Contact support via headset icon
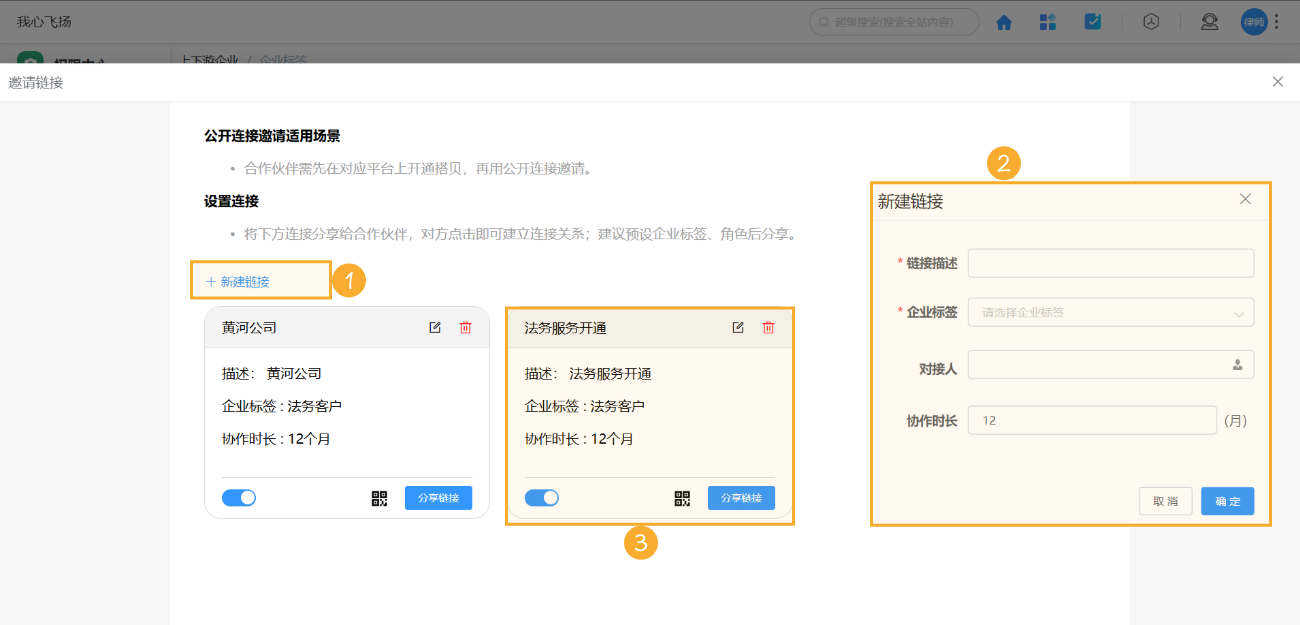1300x625 pixels. (1209, 21)
